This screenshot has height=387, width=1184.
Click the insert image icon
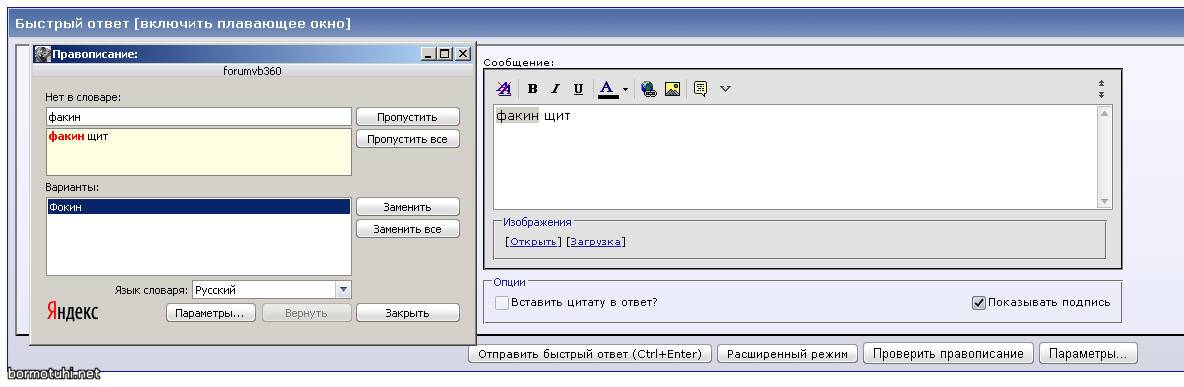click(672, 89)
